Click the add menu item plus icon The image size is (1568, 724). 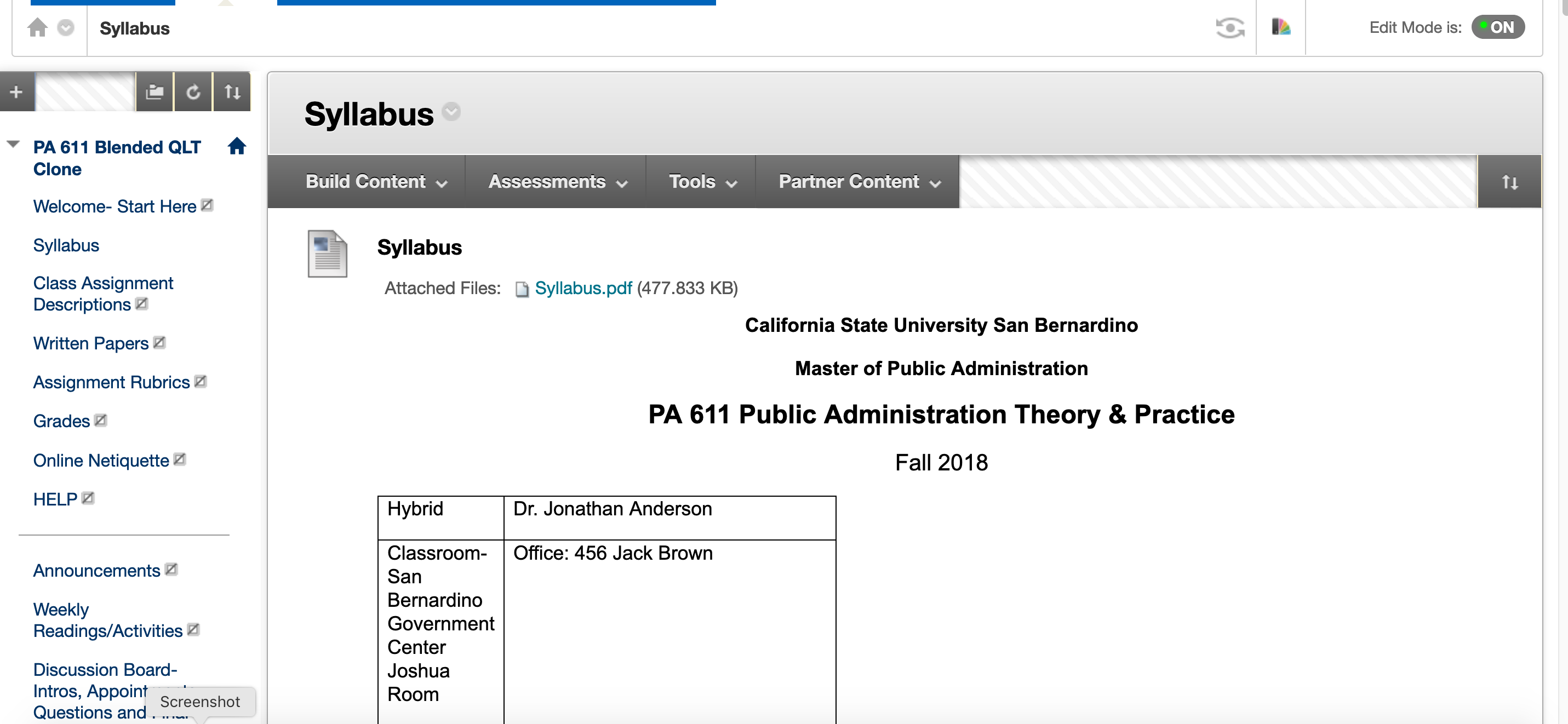(16, 92)
